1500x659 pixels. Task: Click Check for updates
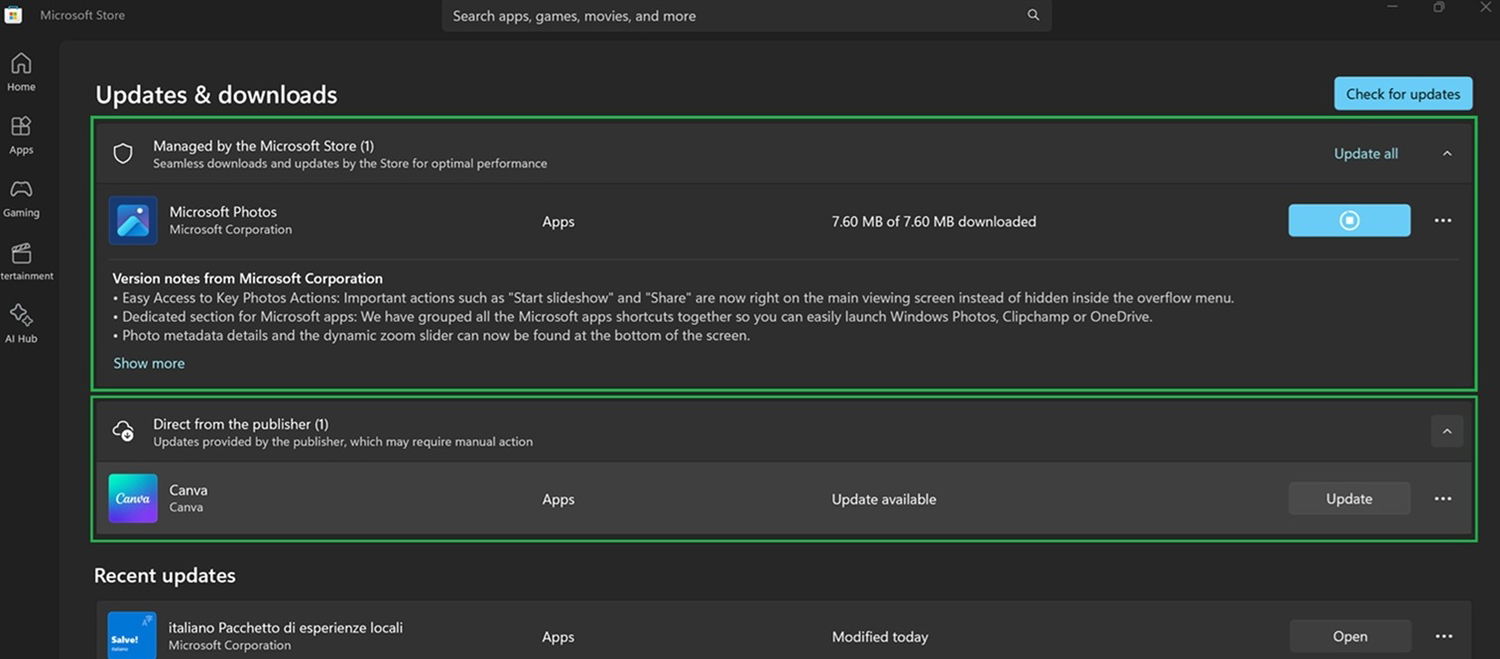click(x=1403, y=93)
